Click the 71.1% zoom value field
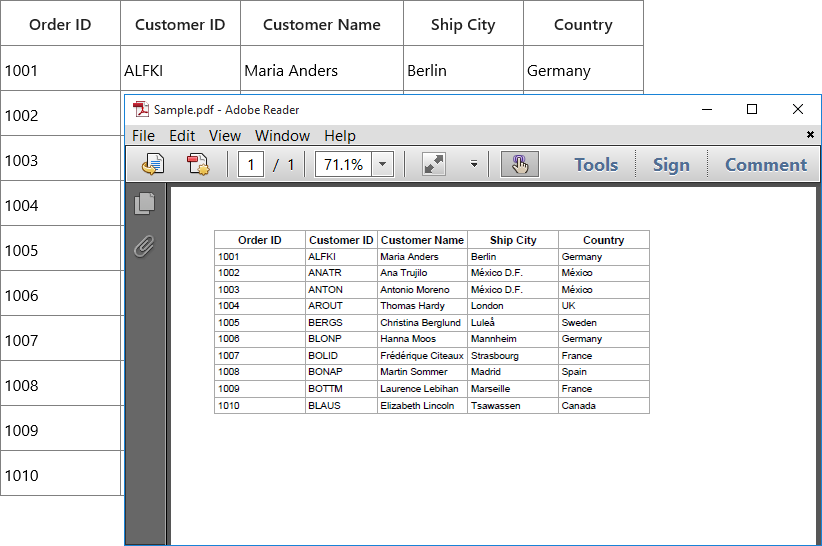Image resolution: width=822 pixels, height=546 pixels. [x=343, y=165]
